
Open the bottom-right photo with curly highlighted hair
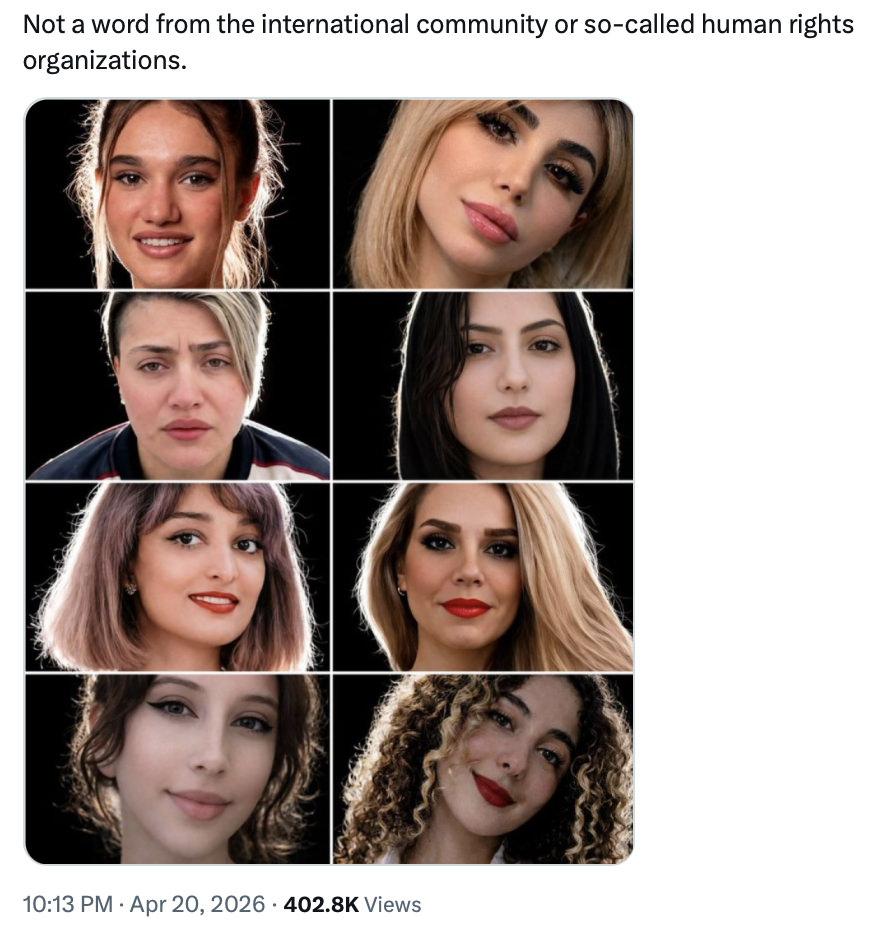click(483, 768)
